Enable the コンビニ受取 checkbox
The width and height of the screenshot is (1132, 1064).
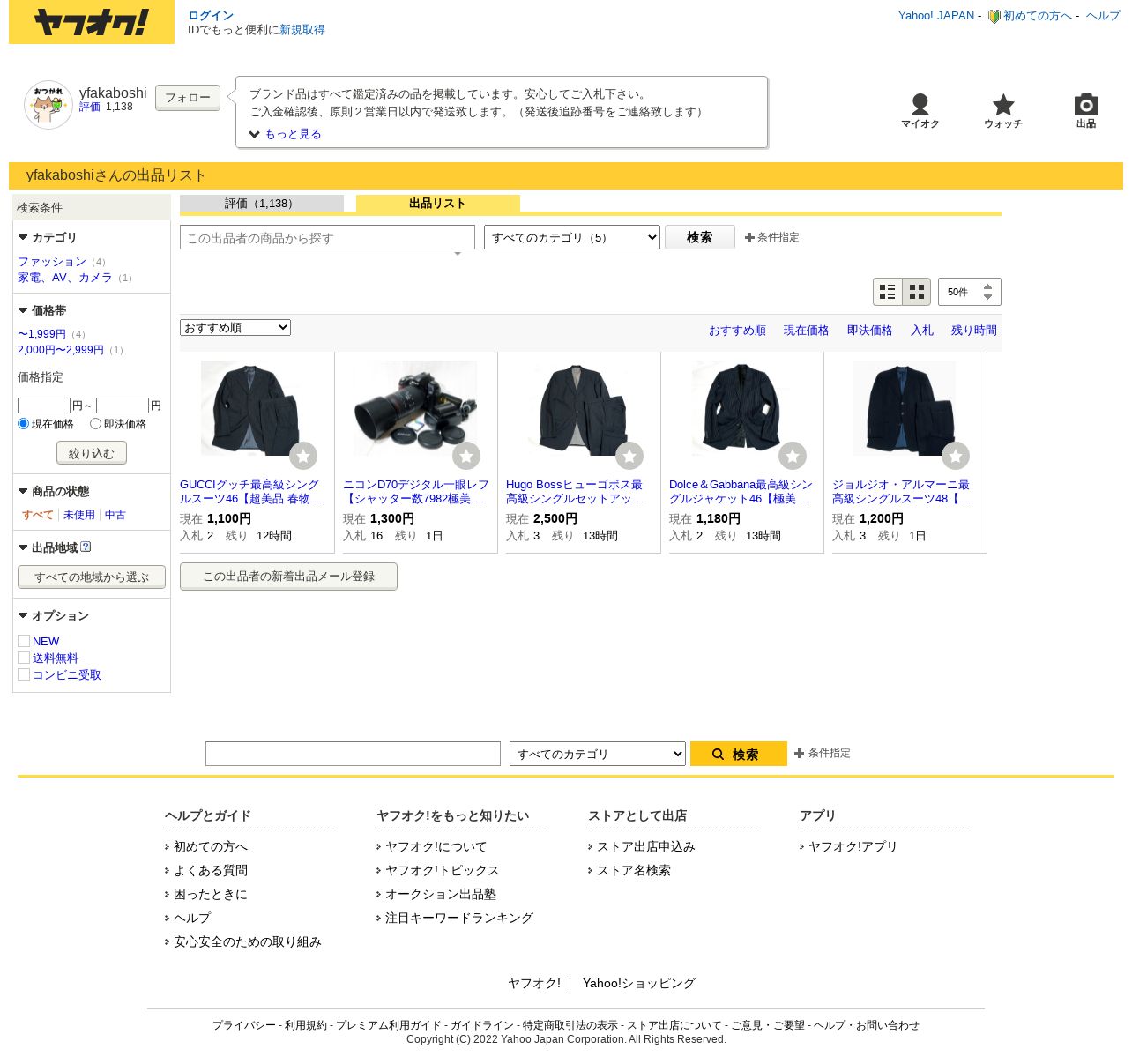(x=24, y=674)
